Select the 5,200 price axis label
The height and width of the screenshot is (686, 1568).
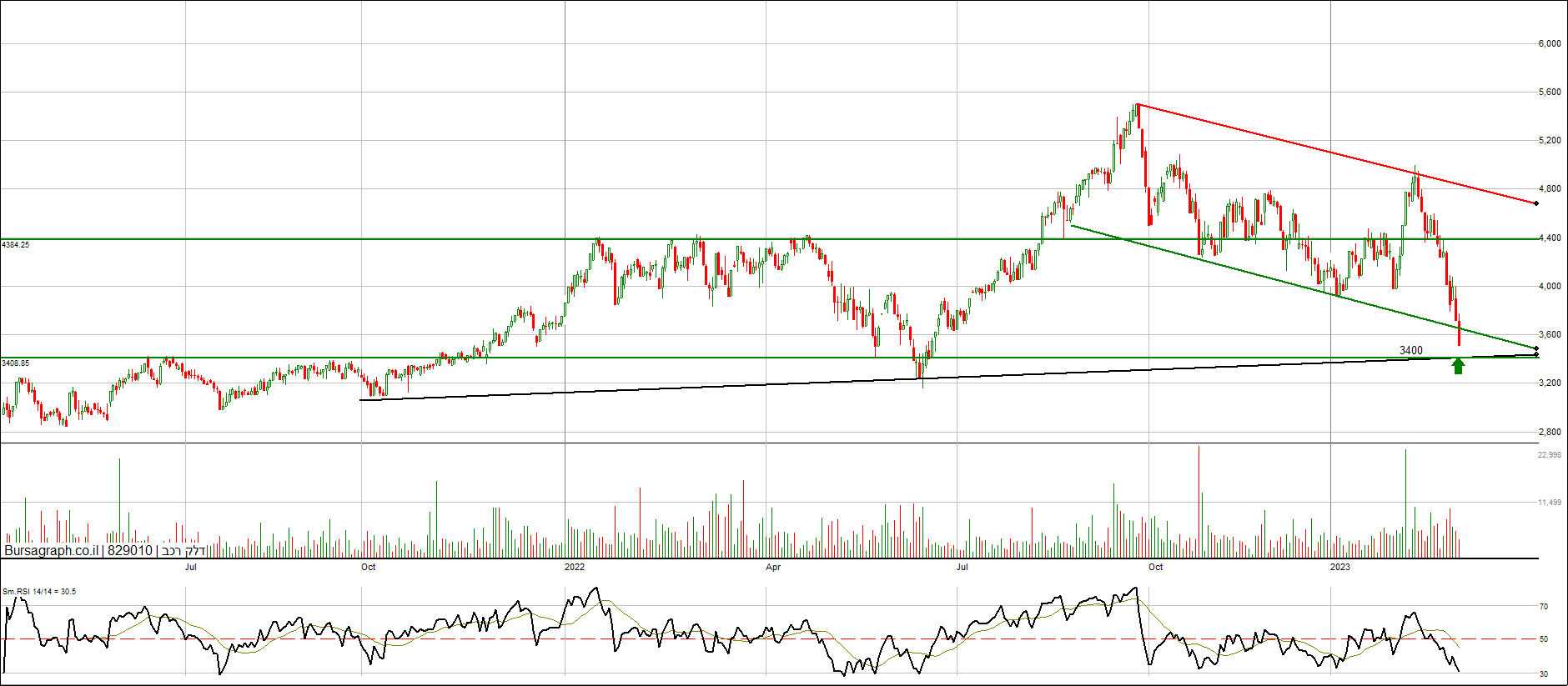click(1549, 140)
